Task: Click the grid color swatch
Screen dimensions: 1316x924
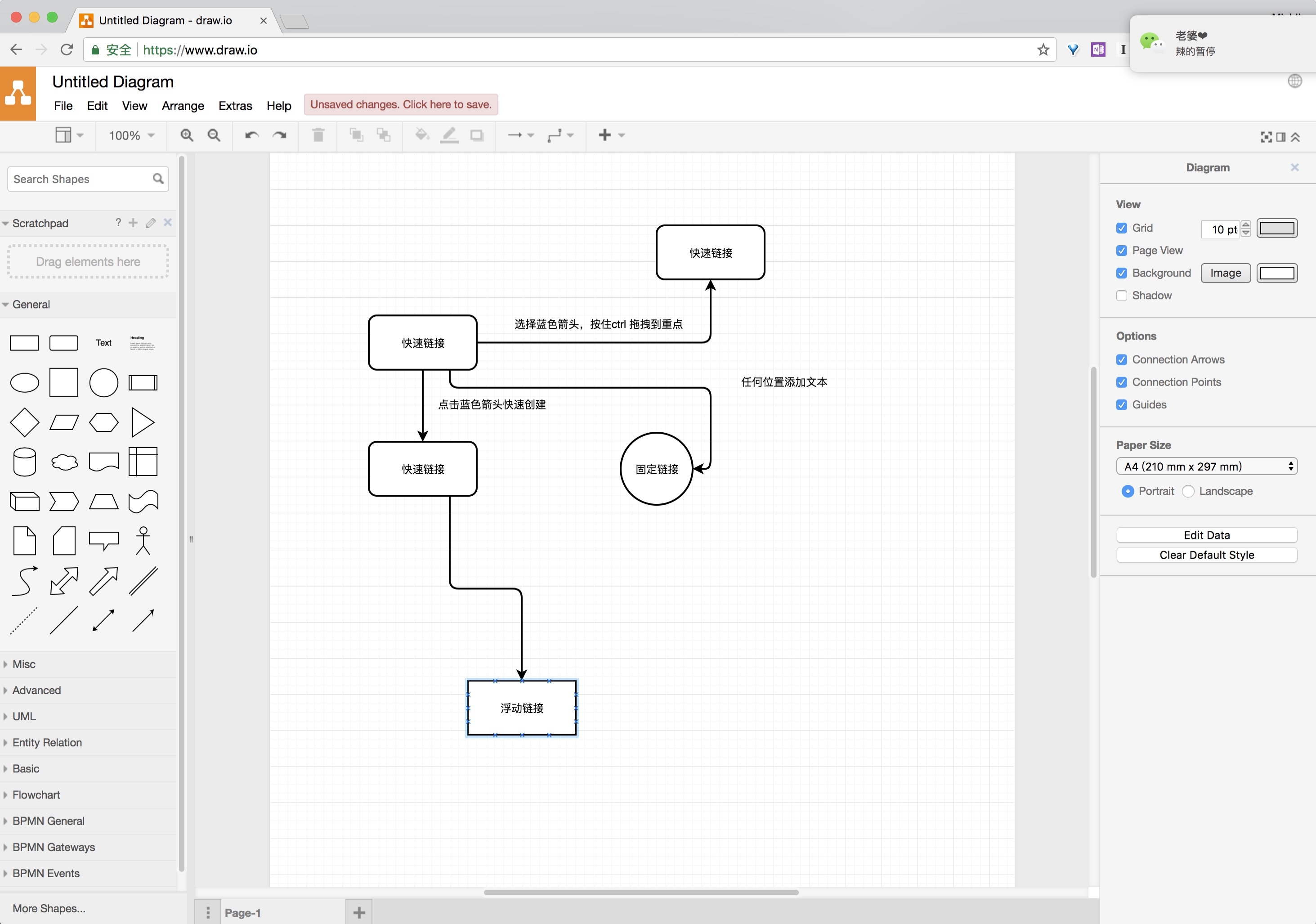Action: click(x=1277, y=228)
